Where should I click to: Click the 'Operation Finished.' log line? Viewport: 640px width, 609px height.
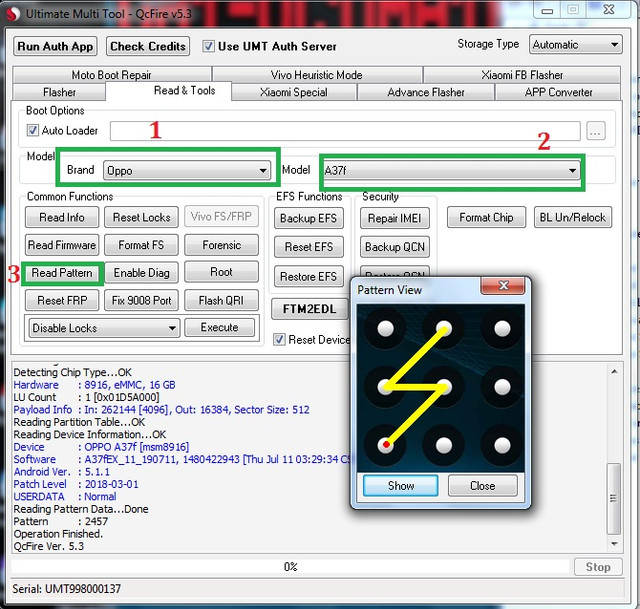click(x=58, y=533)
